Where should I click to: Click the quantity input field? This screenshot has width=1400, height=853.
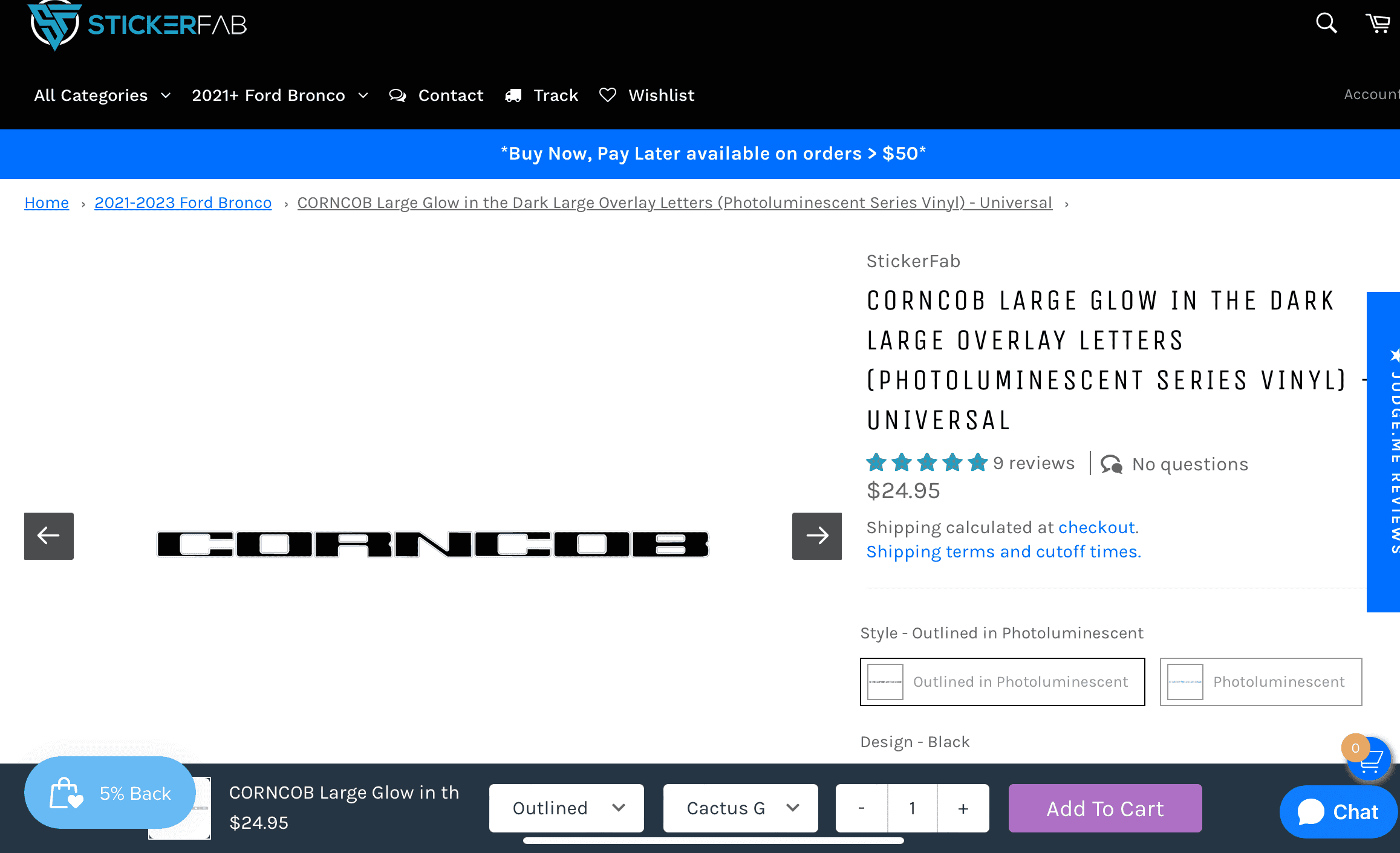pos(913,808)
